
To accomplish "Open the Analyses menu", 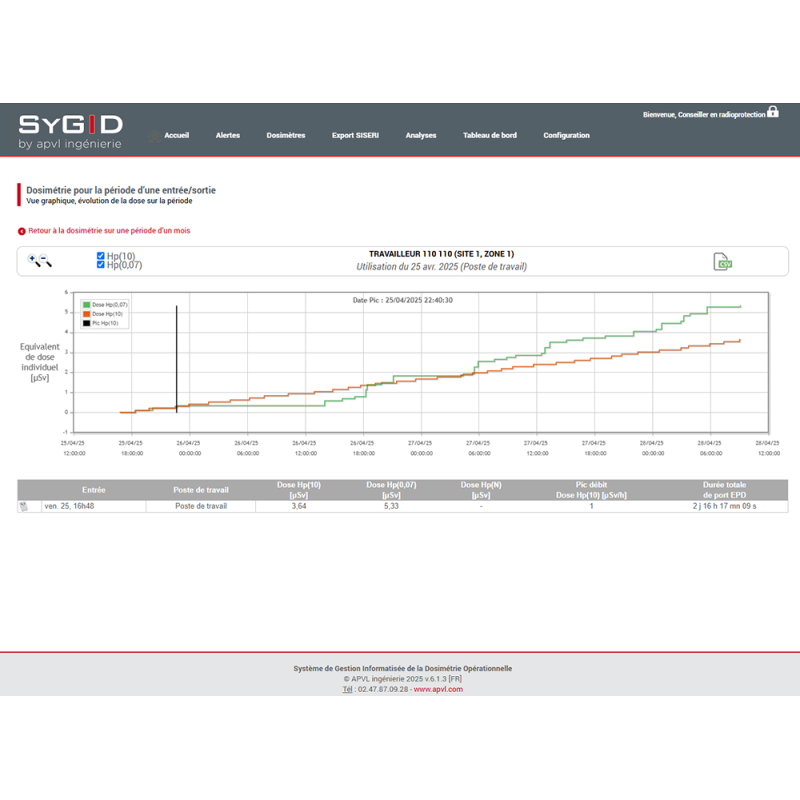I will coord(421,136).
